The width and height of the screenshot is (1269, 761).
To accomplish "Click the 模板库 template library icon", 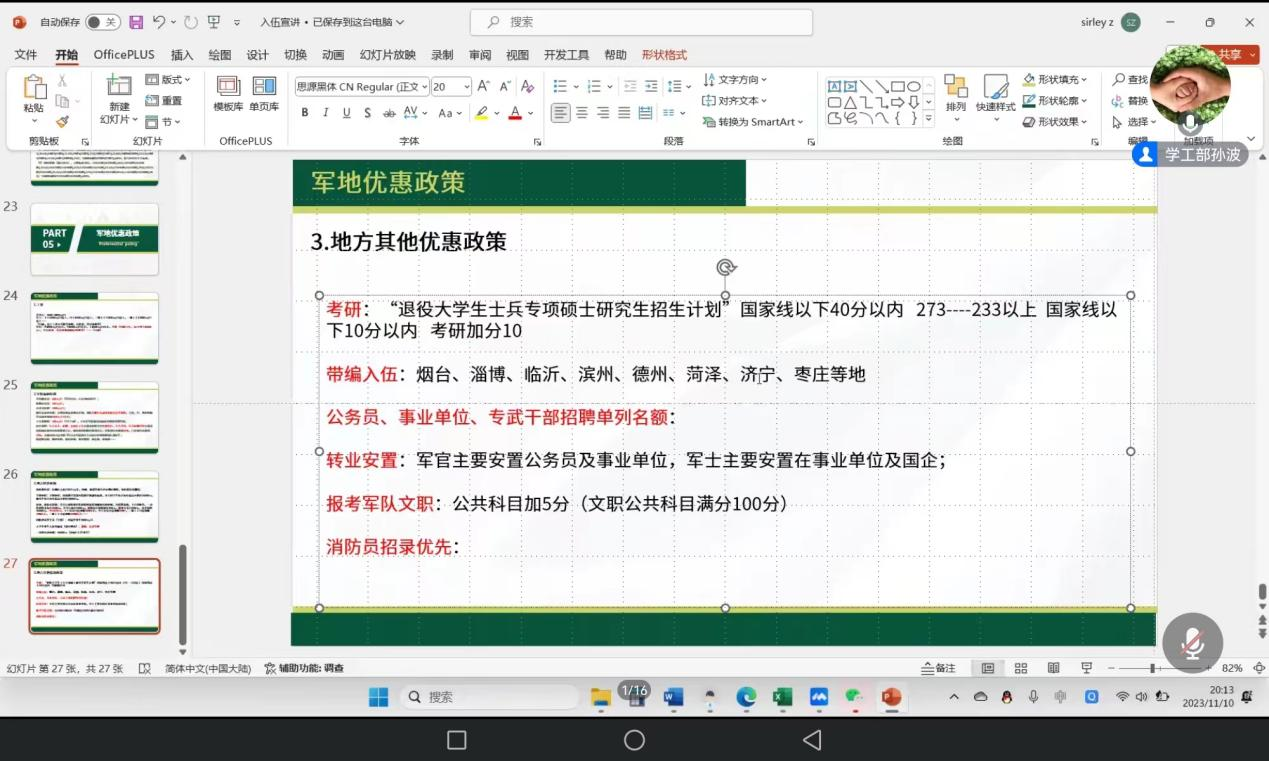I will click(x=228, y=94).
